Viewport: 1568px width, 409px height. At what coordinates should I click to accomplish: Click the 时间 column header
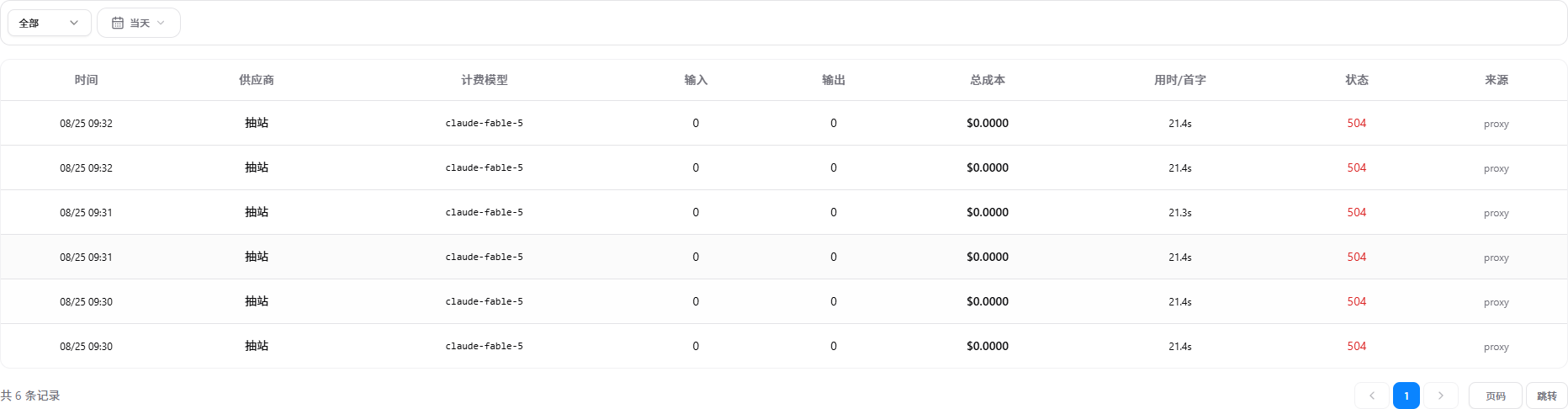(86, 80)
